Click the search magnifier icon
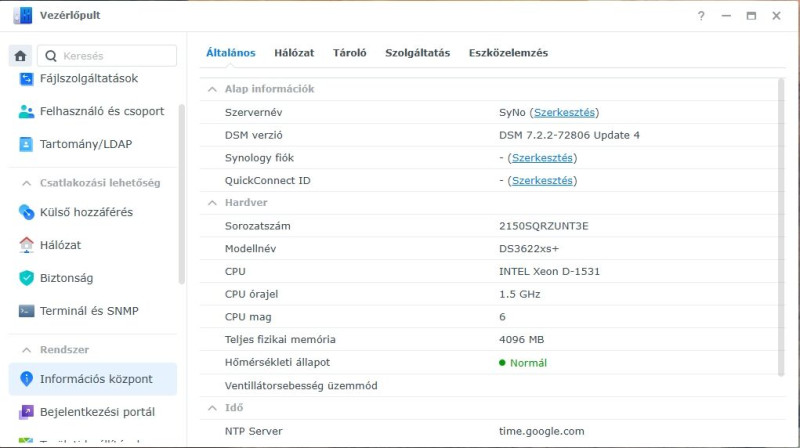The width and height of the screenshot is (800, 448). [51, 56]
